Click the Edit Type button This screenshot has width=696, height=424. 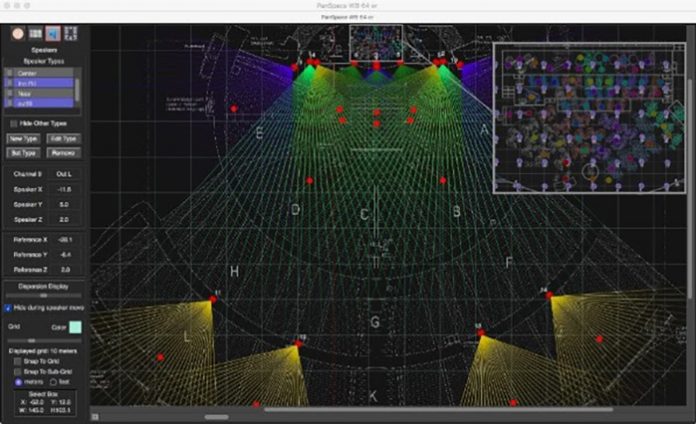tap(63, 139)
